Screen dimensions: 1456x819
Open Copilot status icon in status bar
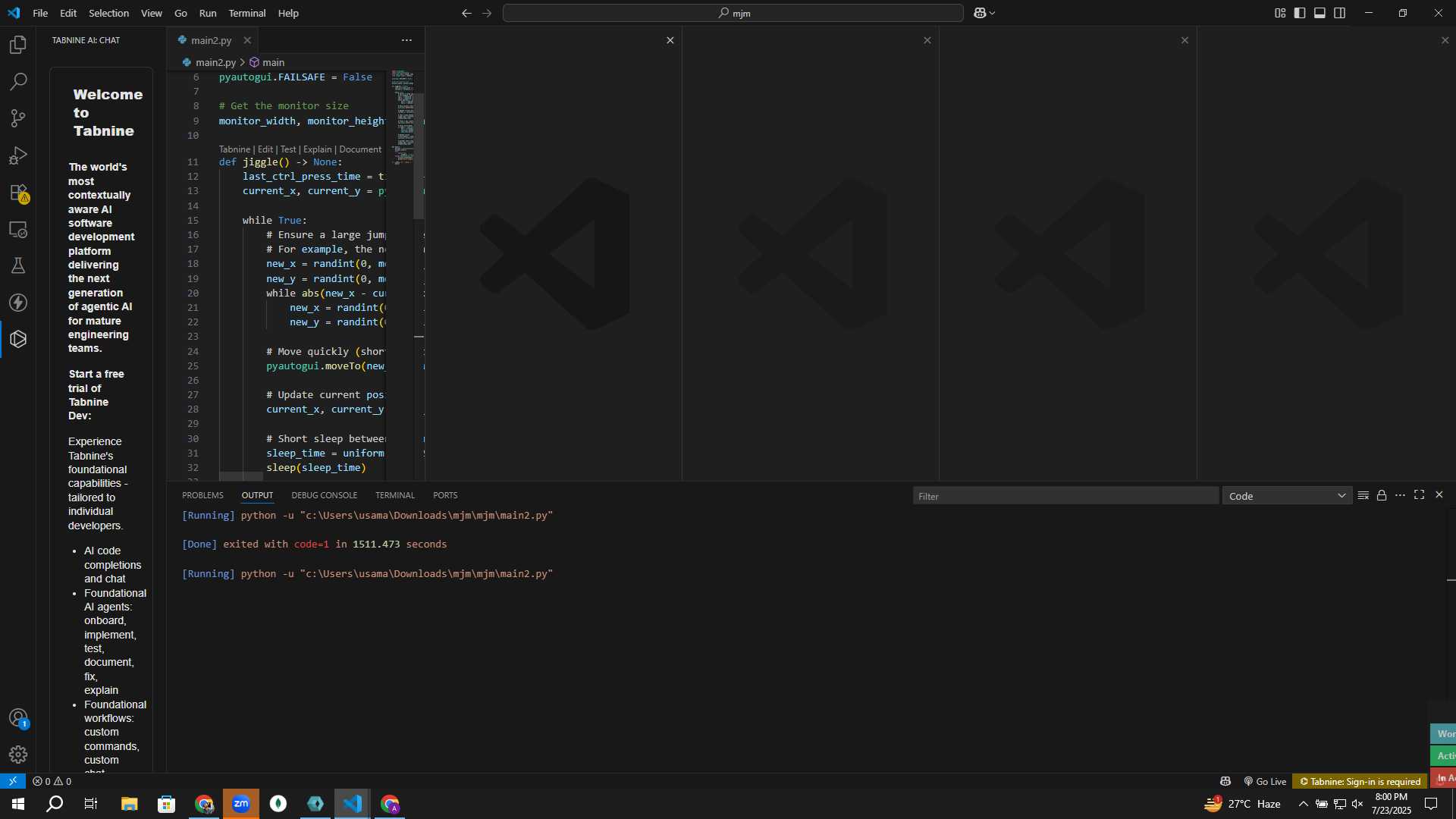coord(1225,781)
